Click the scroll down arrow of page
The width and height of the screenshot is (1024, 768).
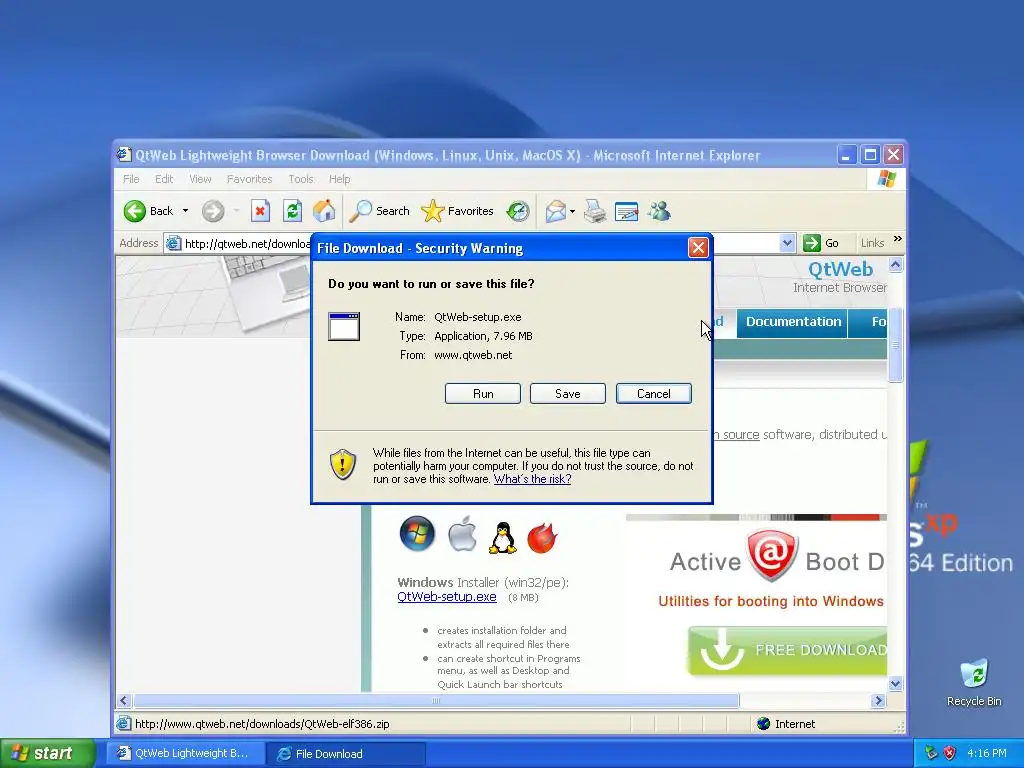[x=895, y=684]
